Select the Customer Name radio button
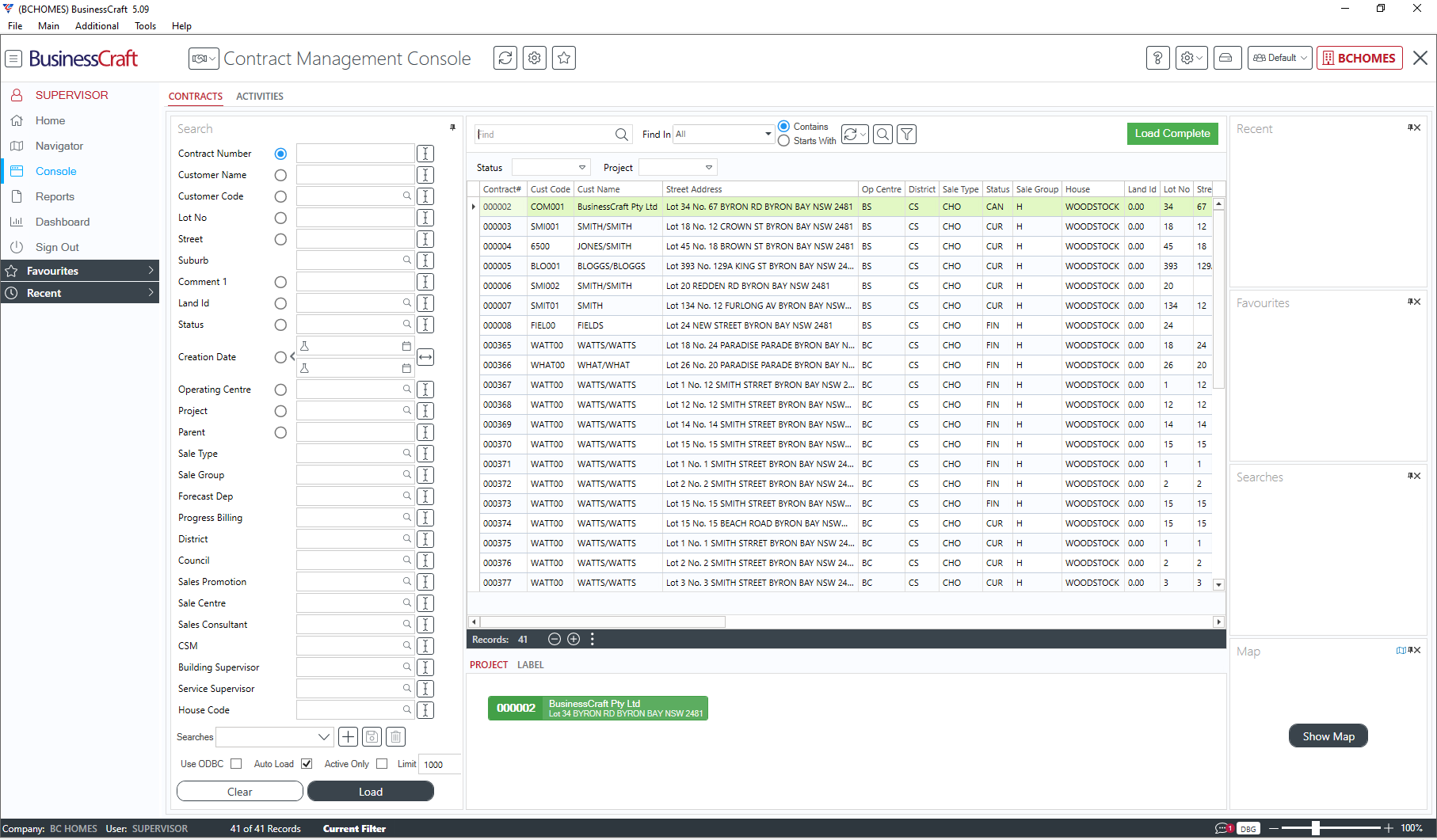The width and height of the screenshot is (1437, 840). (280, 175)
